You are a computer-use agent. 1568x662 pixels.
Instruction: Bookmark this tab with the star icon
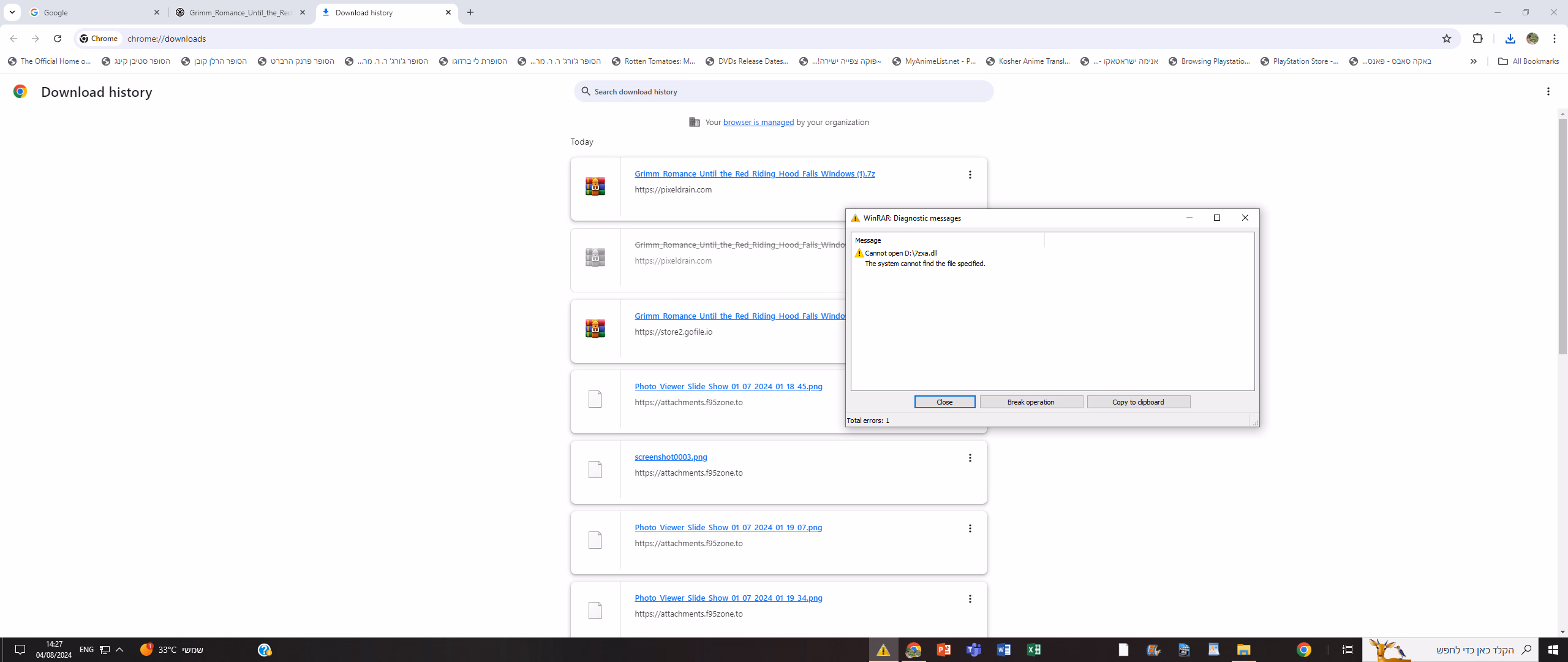(1447, 39)
